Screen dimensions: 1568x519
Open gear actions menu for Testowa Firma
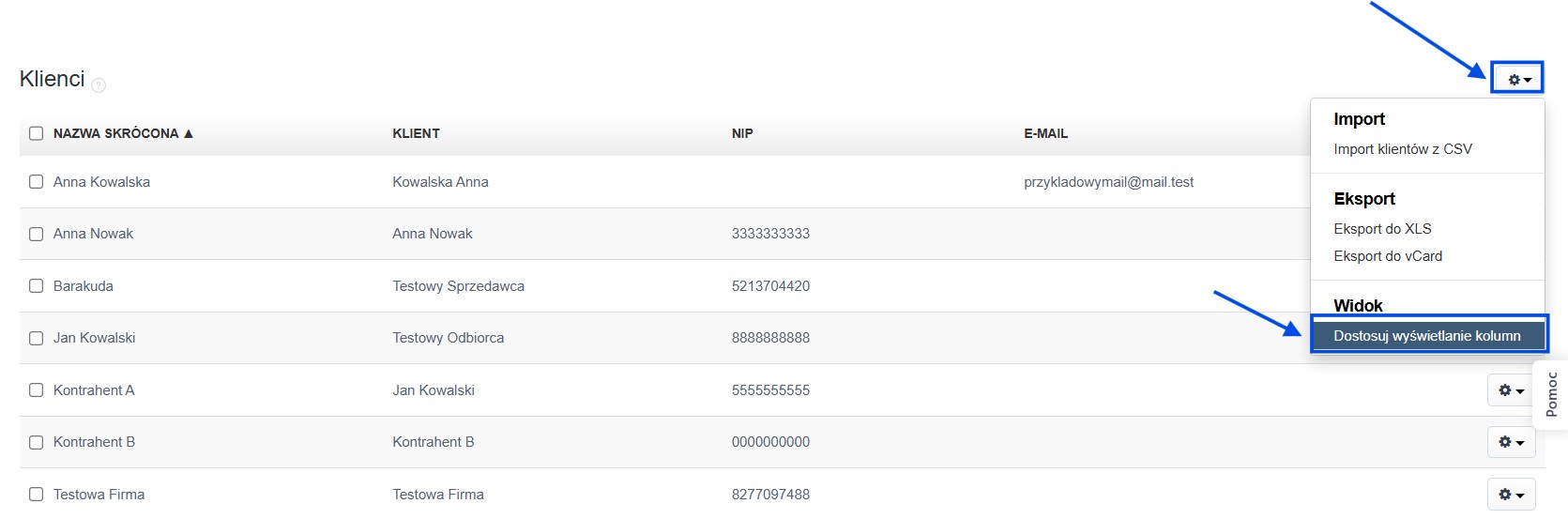point(1511,495)
